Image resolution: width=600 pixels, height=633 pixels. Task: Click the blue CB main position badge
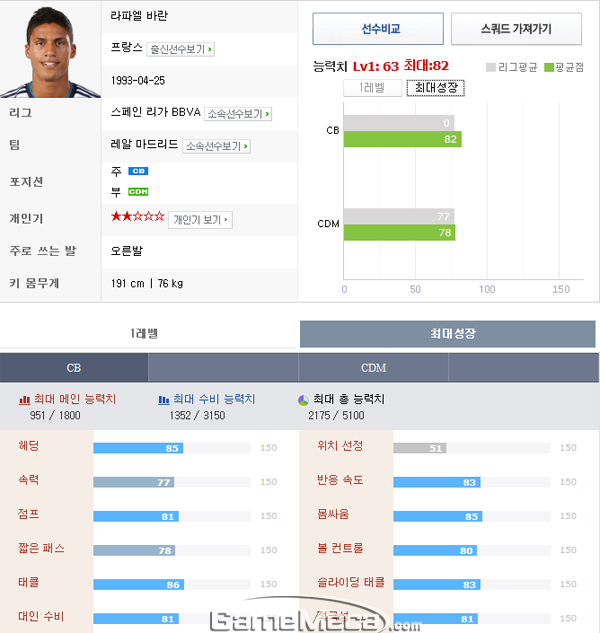click(x=138, y=171)
